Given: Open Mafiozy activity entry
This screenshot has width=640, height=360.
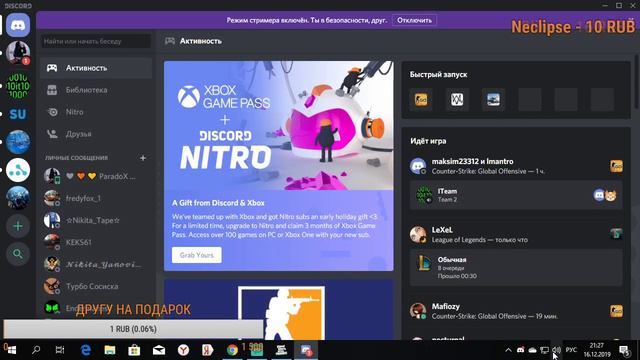Looking at the screenshot, I should [x=516, y=311].
